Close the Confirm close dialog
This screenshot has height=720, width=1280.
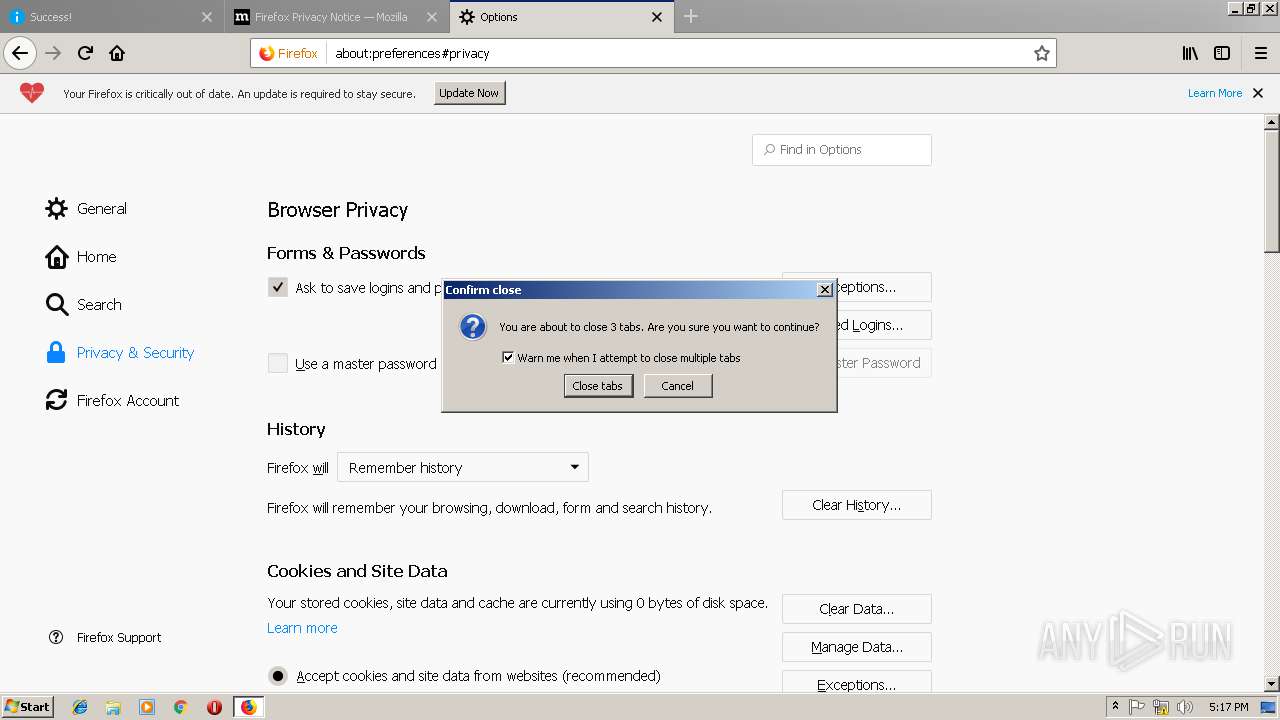pos(825,289)
